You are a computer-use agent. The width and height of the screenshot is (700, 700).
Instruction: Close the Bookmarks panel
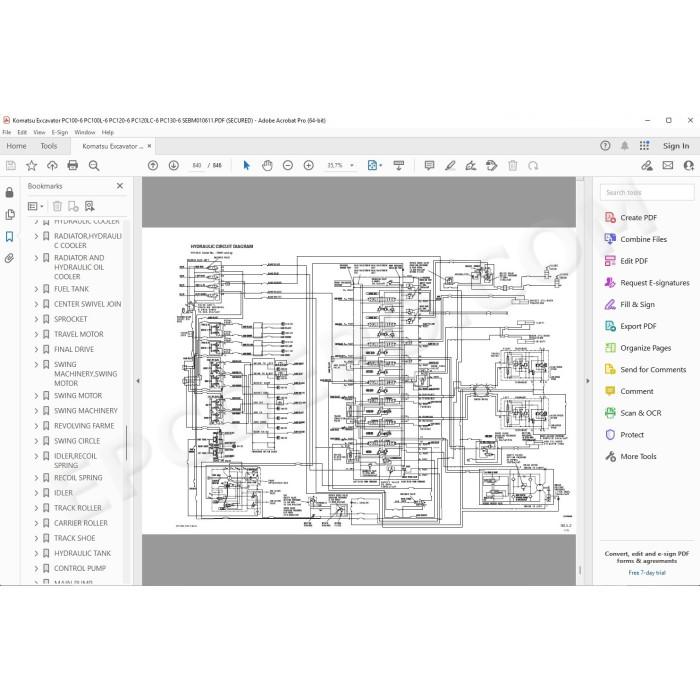[120, 186]
